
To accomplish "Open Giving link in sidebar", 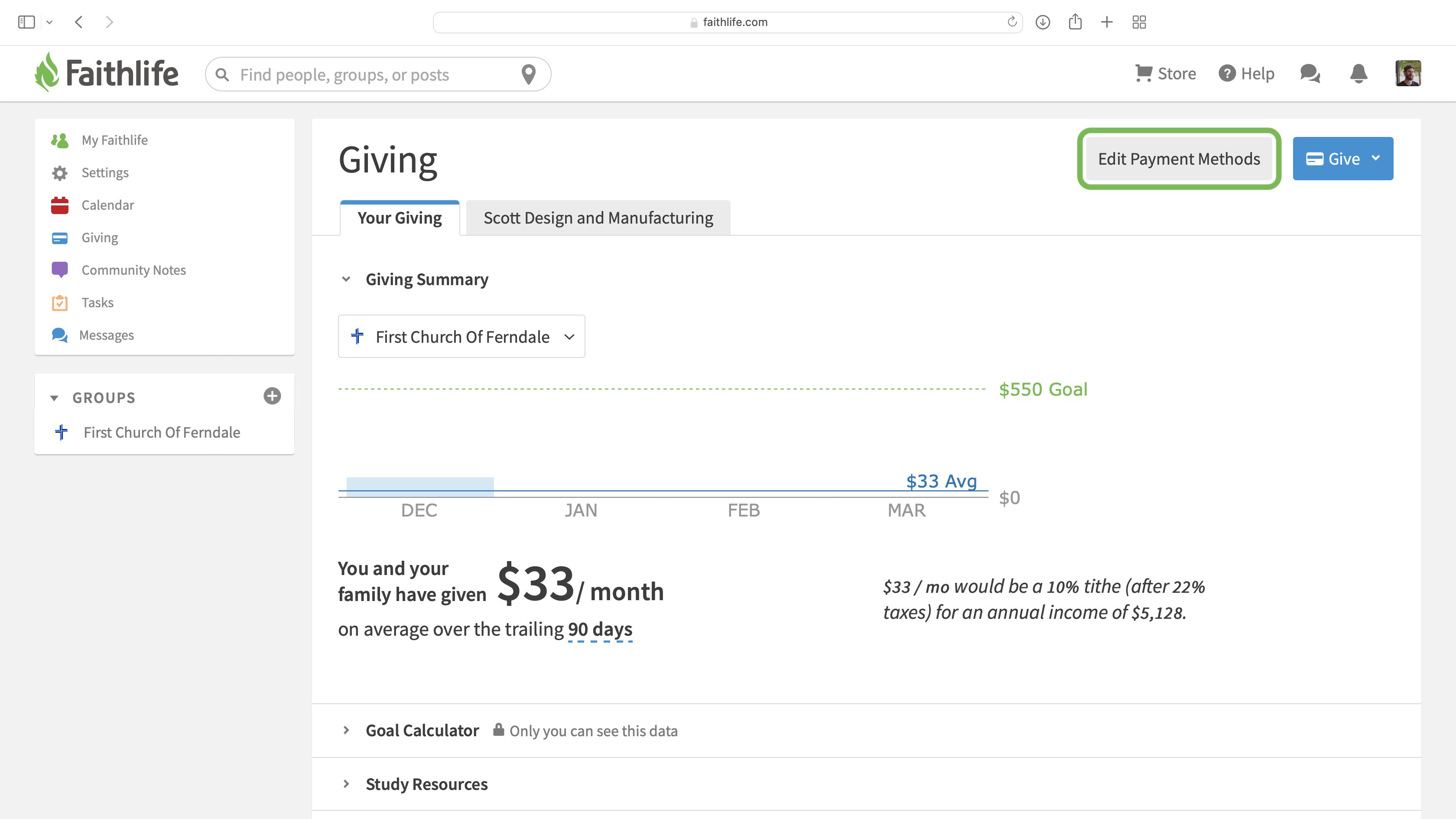I will [100, 238].
